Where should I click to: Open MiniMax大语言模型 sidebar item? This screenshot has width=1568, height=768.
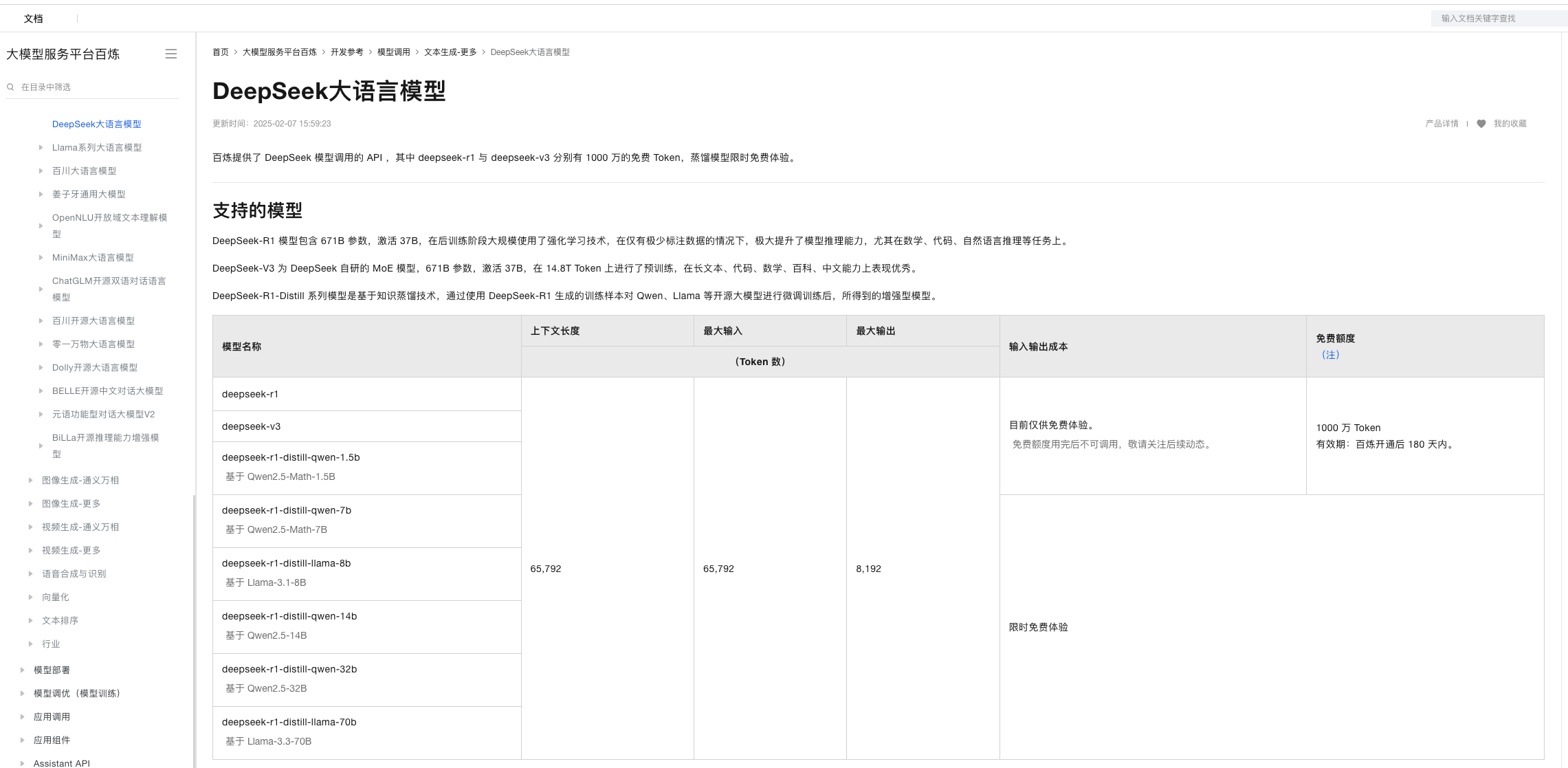point(93,258)
